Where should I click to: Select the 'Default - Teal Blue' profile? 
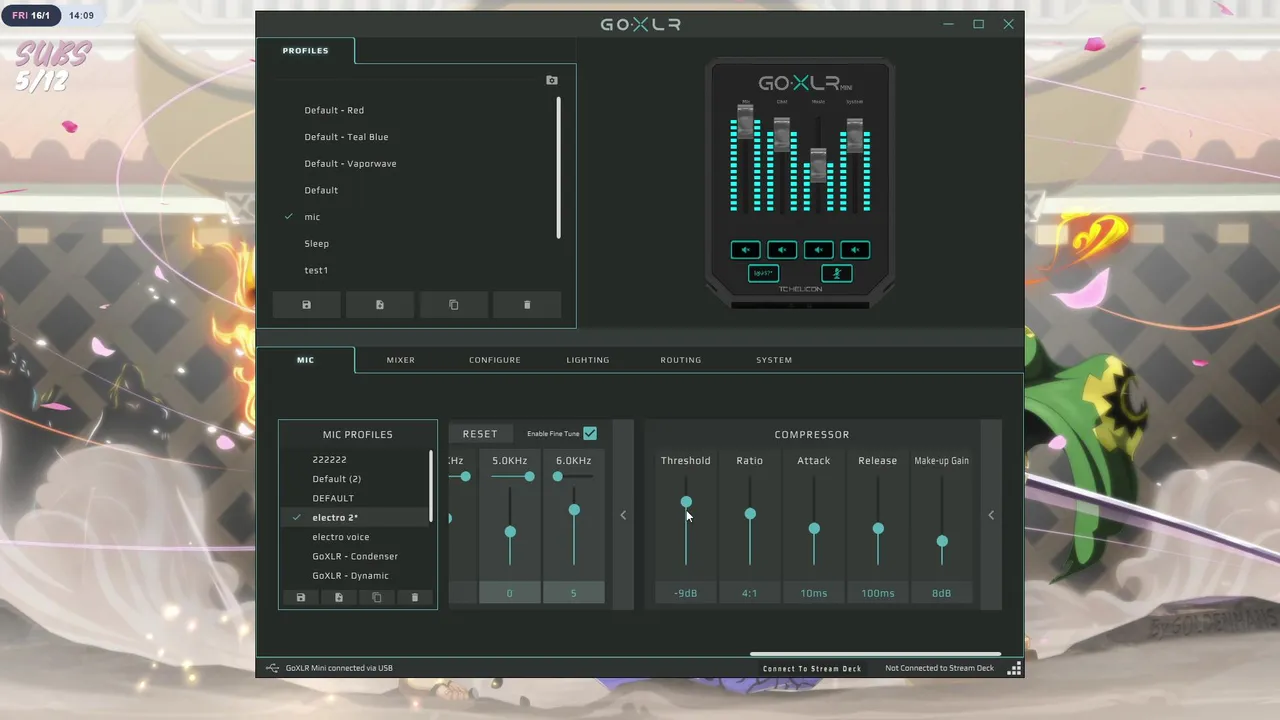(x=346, y=137)
